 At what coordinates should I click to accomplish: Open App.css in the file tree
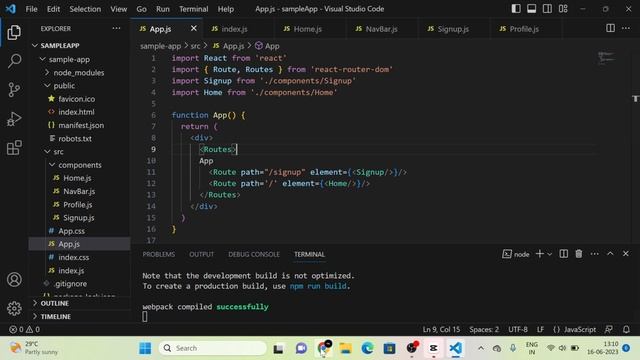click(80, 231)
